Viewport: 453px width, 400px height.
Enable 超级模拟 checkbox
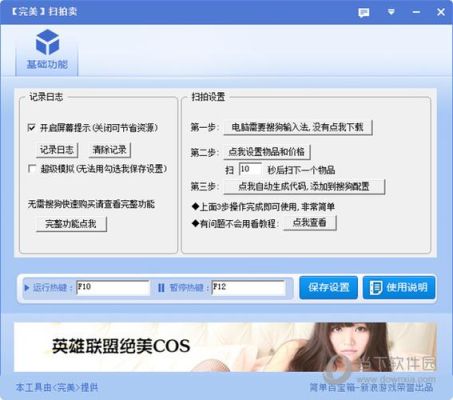[32, 169]
